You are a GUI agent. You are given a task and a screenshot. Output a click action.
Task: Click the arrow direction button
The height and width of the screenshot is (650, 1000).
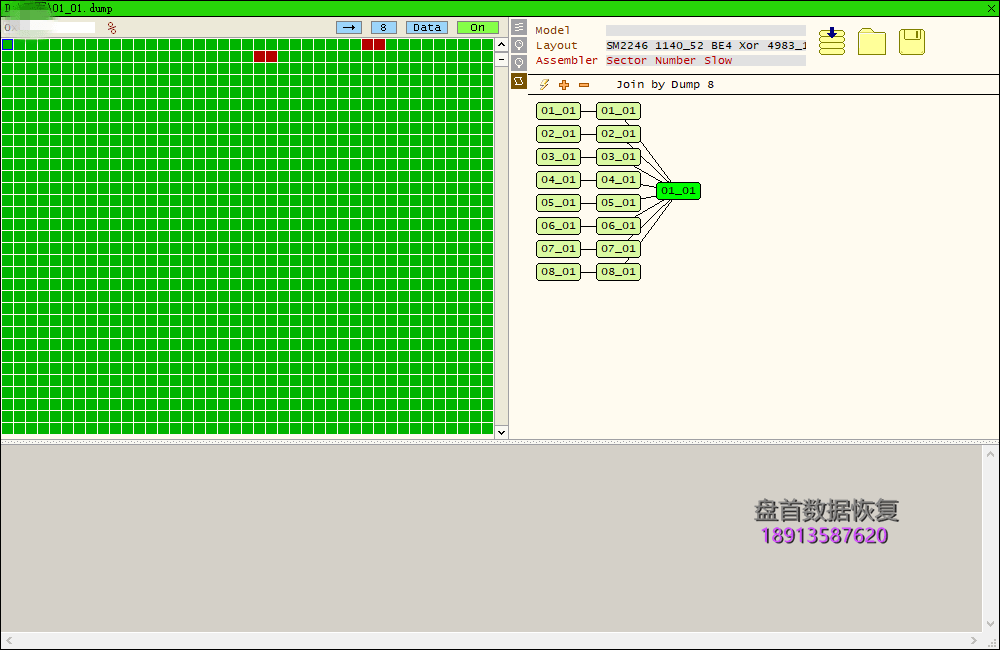[349, 27]
